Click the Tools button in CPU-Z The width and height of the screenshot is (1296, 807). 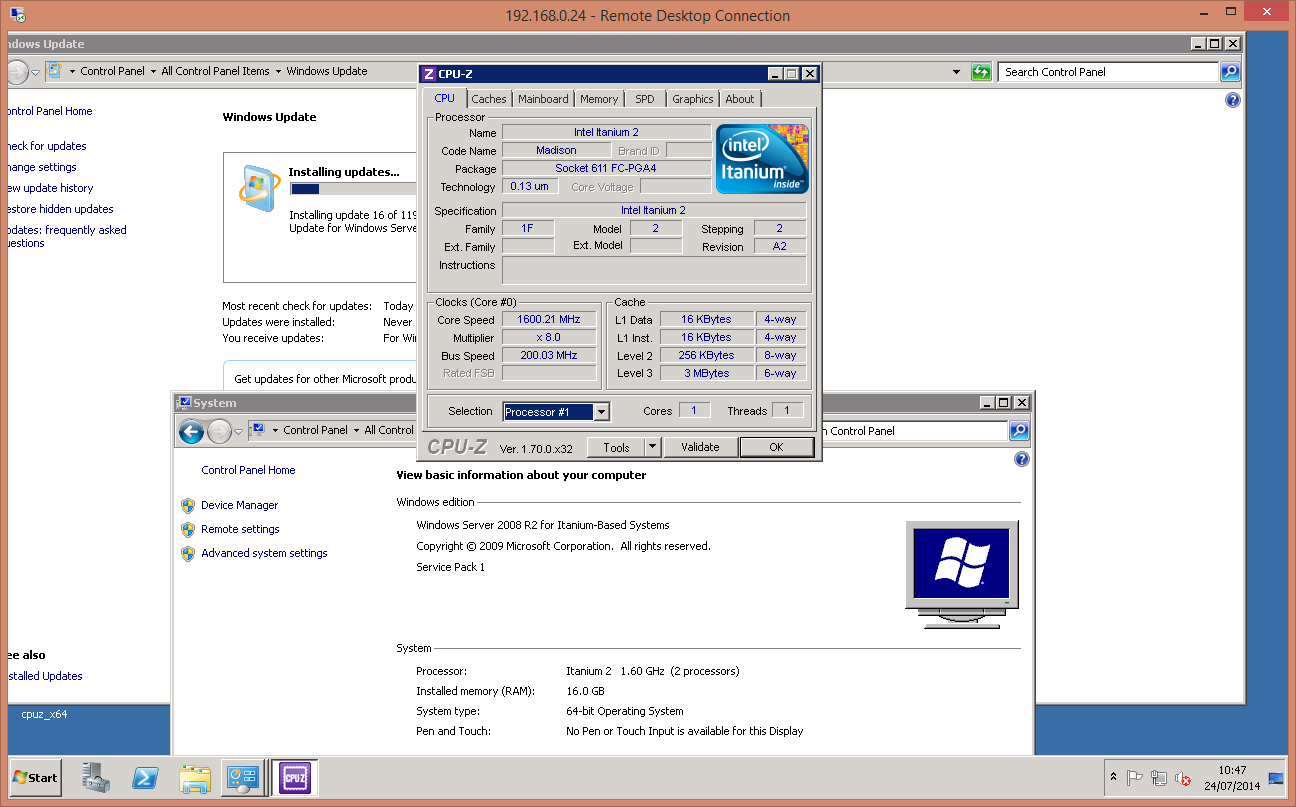(x=616, y=447)
